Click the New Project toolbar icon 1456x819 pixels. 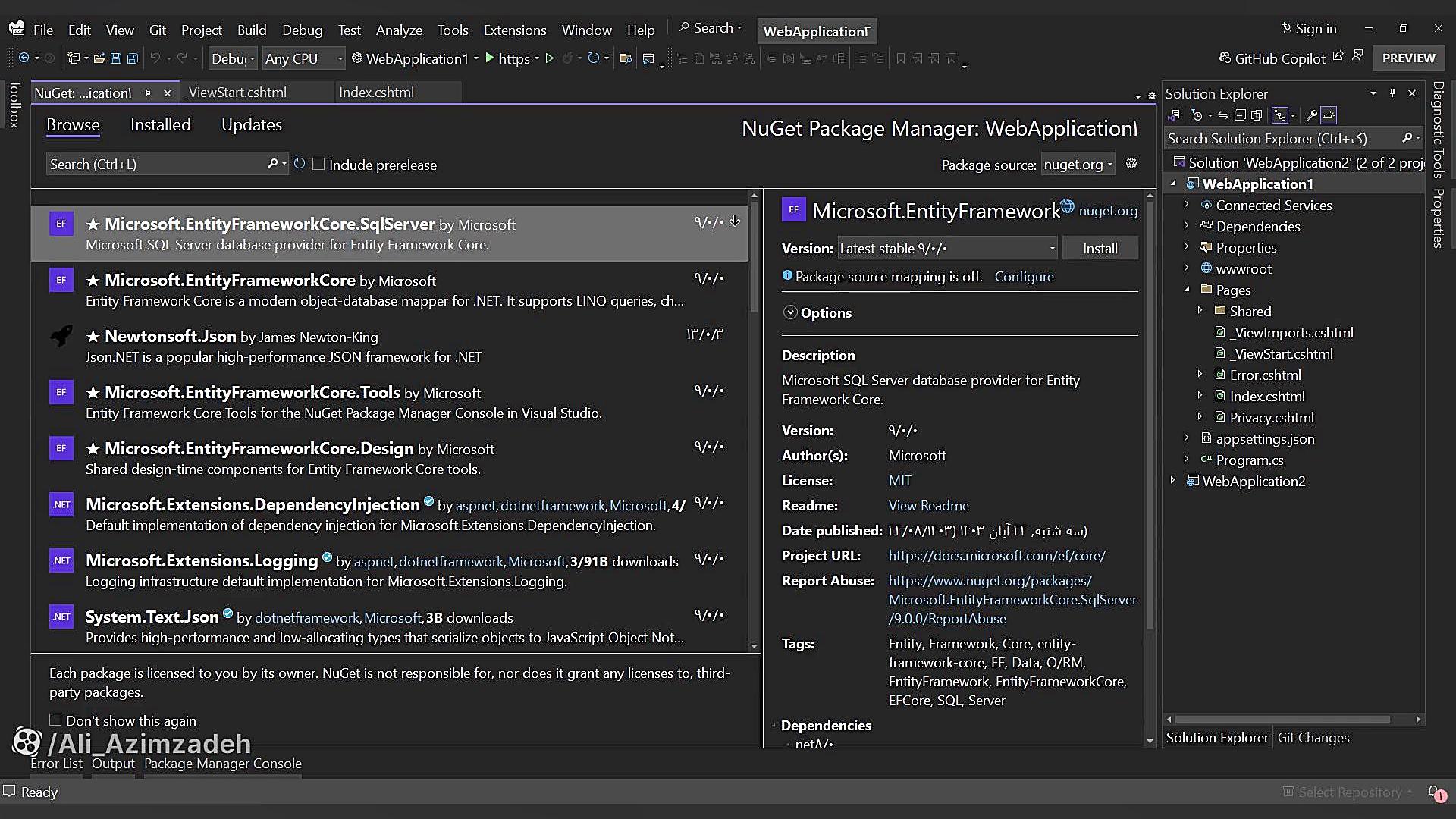[x=74, y=58]
